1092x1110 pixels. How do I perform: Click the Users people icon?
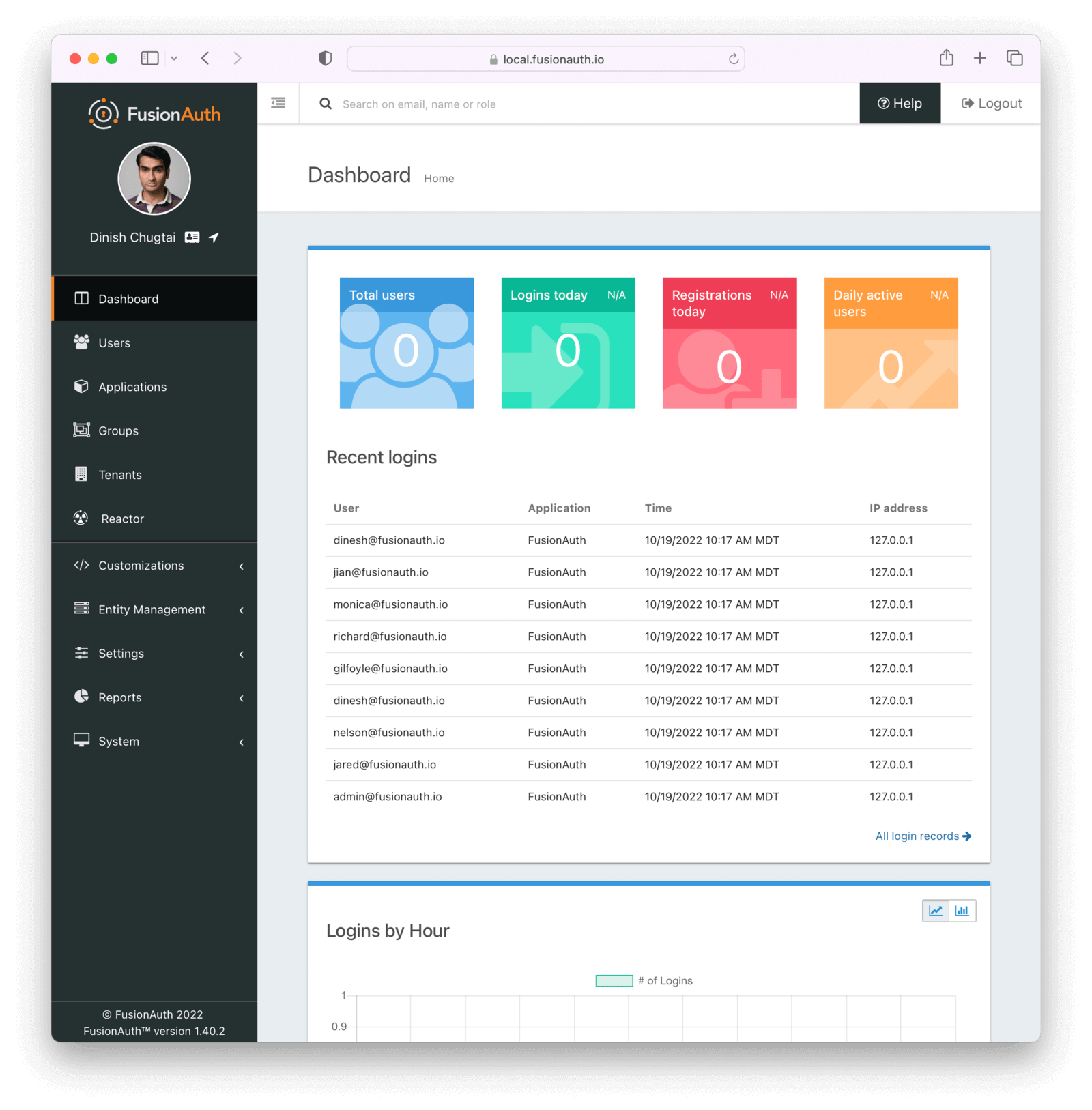click(x=81, y=342)
